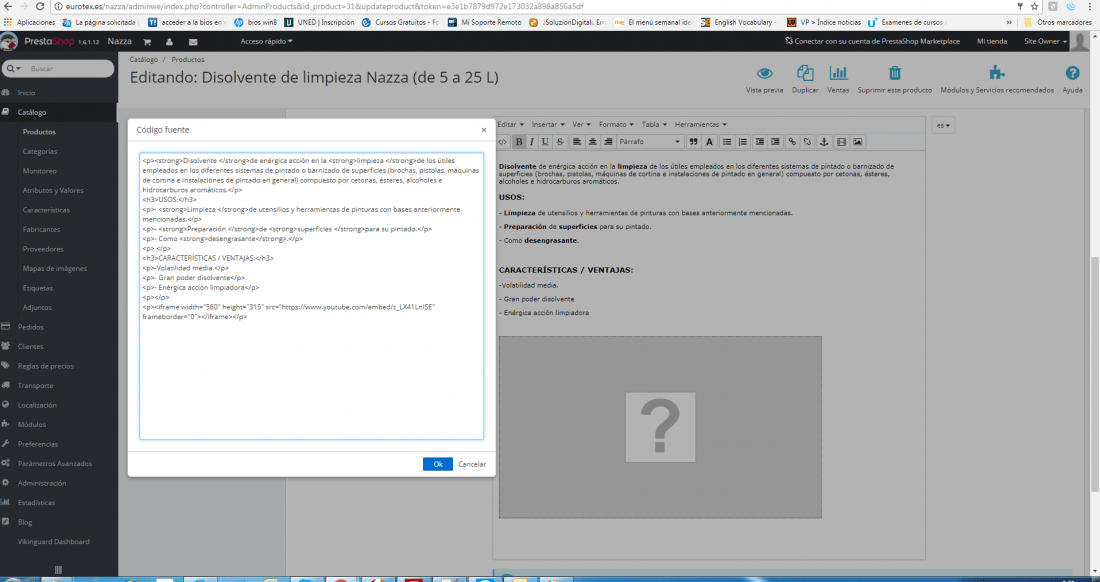Open the Ventas statistics icon
Screen dimensions: 1100x582
(x=838, y=81)
